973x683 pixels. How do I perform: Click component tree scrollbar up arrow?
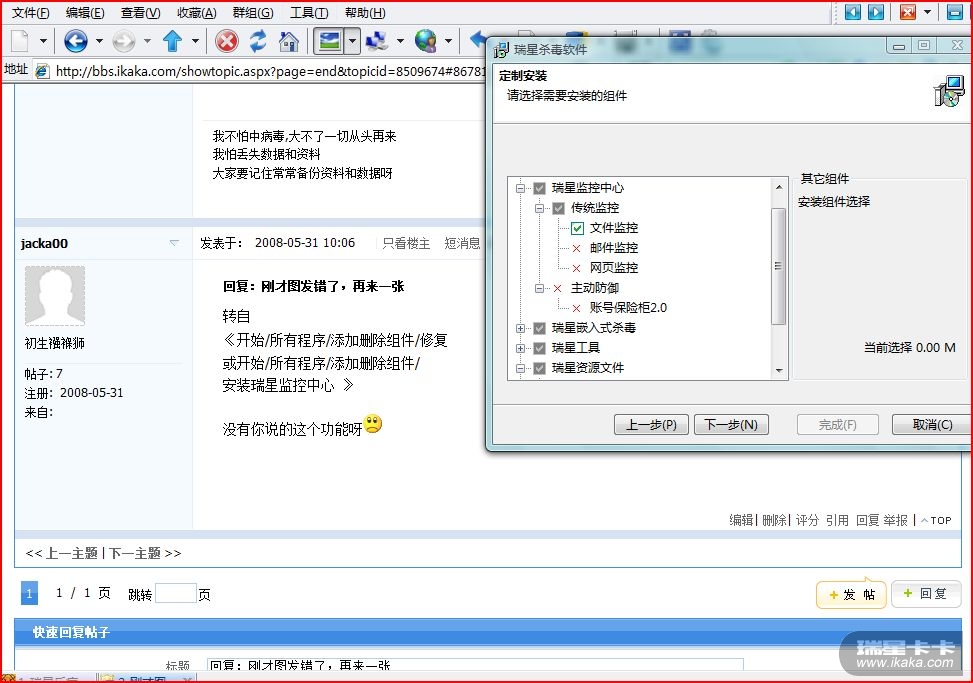[779, 186]
